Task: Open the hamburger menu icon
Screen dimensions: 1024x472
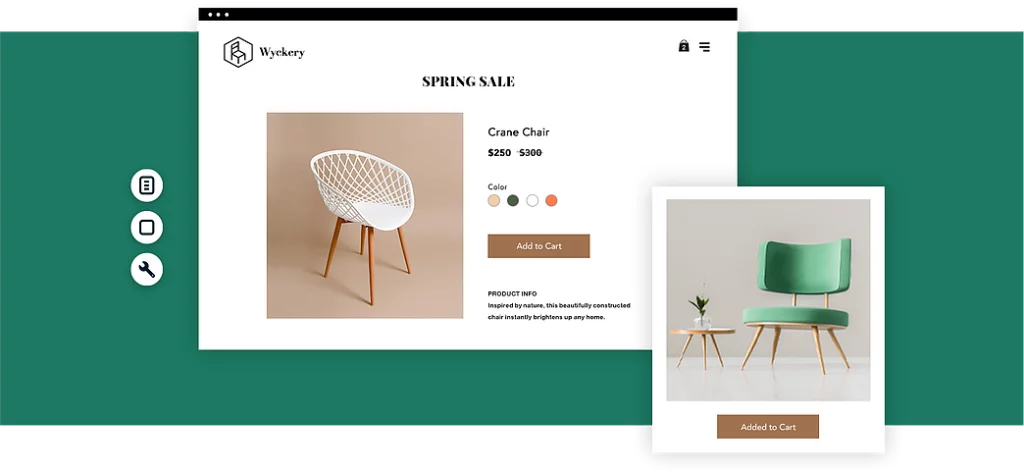Action: pos(705,46)
